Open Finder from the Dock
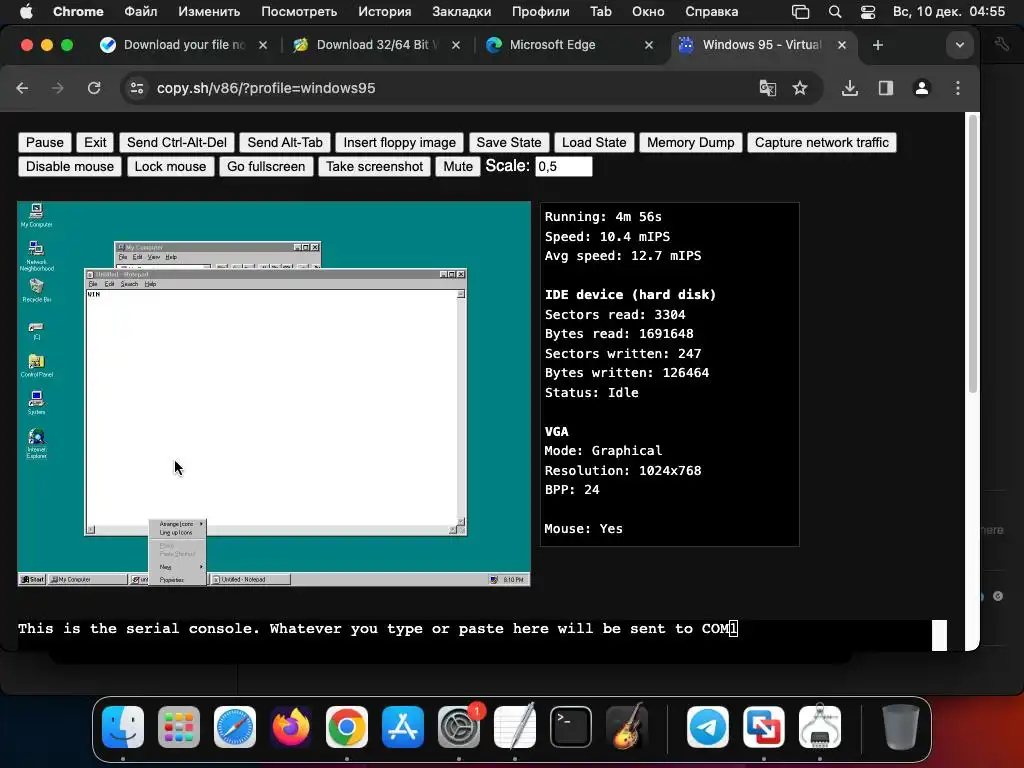 pyautogui.click(x=123, y=727)
